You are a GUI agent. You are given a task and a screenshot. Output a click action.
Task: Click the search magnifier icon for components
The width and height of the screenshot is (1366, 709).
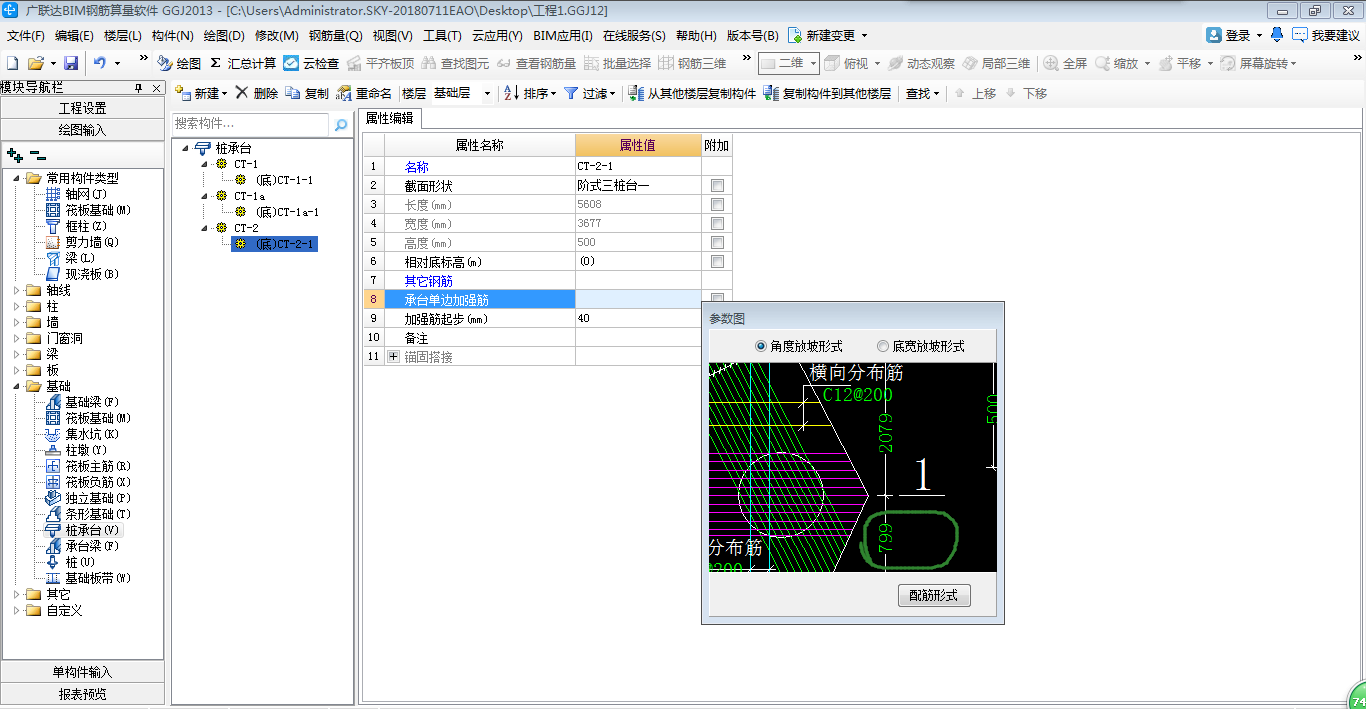(x=341, y=125)
